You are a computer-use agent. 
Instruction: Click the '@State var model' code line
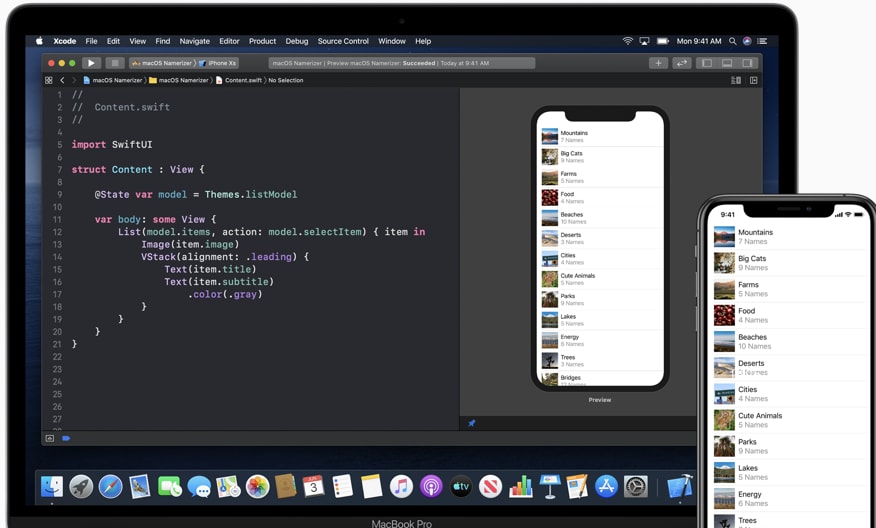pyautogui.click(x=196, y=194)
